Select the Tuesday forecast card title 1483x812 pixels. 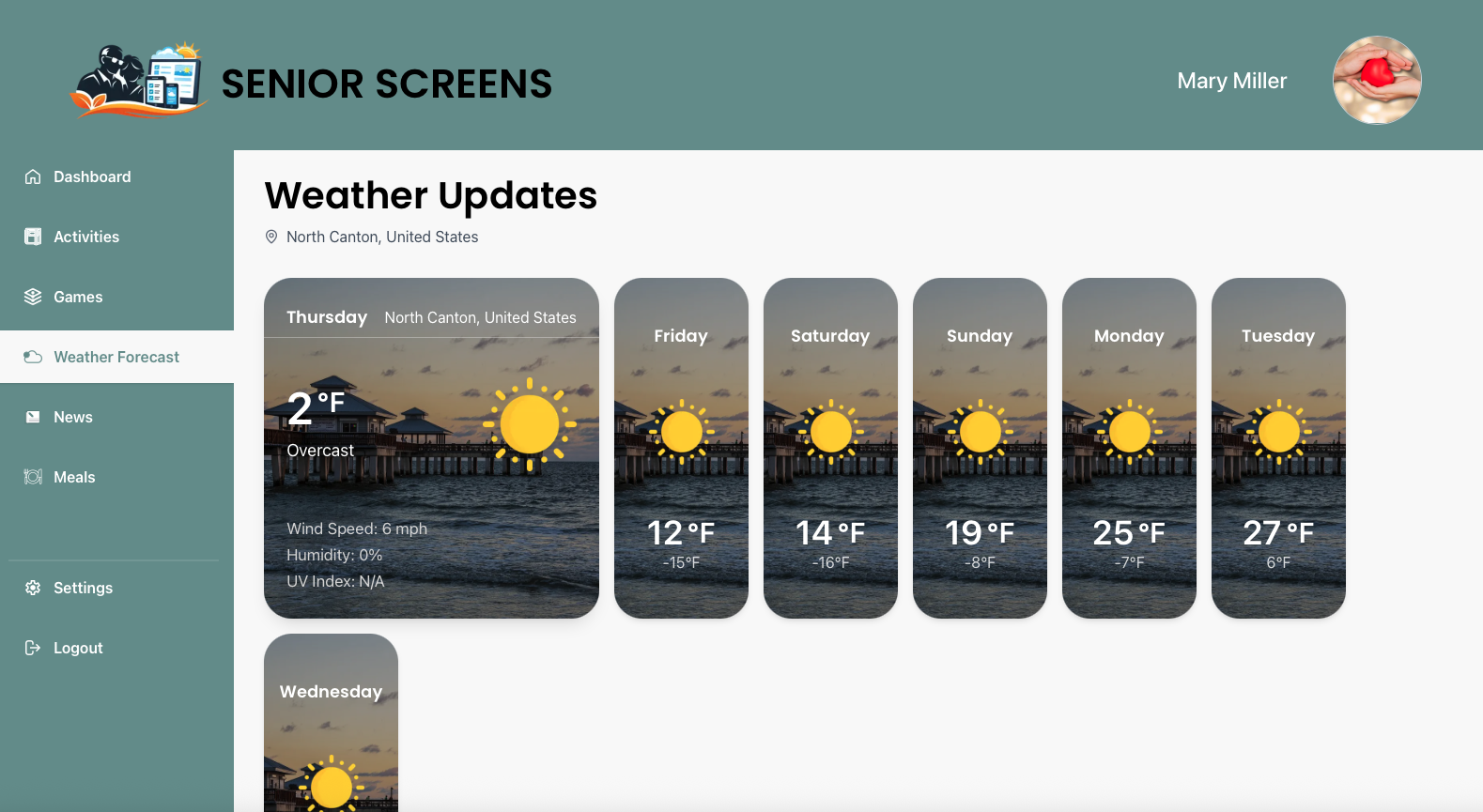click(1278, 336)
